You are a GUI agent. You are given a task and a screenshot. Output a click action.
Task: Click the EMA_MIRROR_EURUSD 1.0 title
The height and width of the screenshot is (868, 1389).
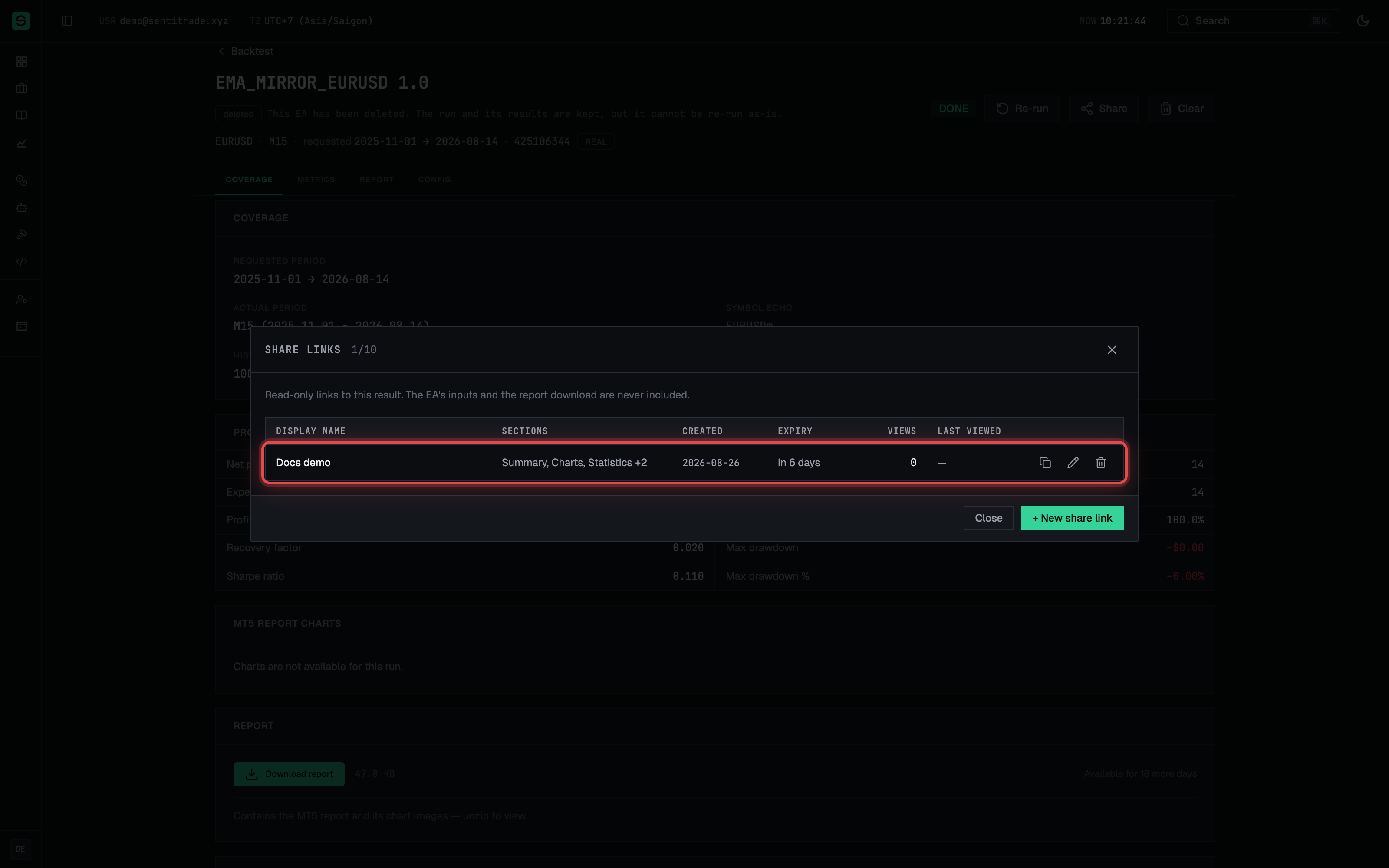tap(321, 82)
